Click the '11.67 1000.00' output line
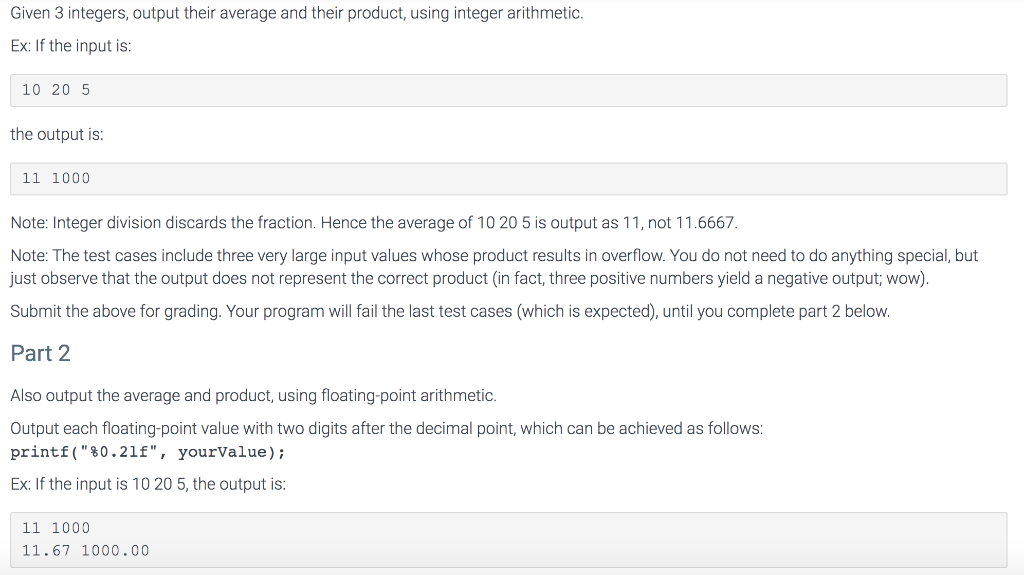Image resolution: width=1024 pixels, height=575 pixels. coord(86,551)
